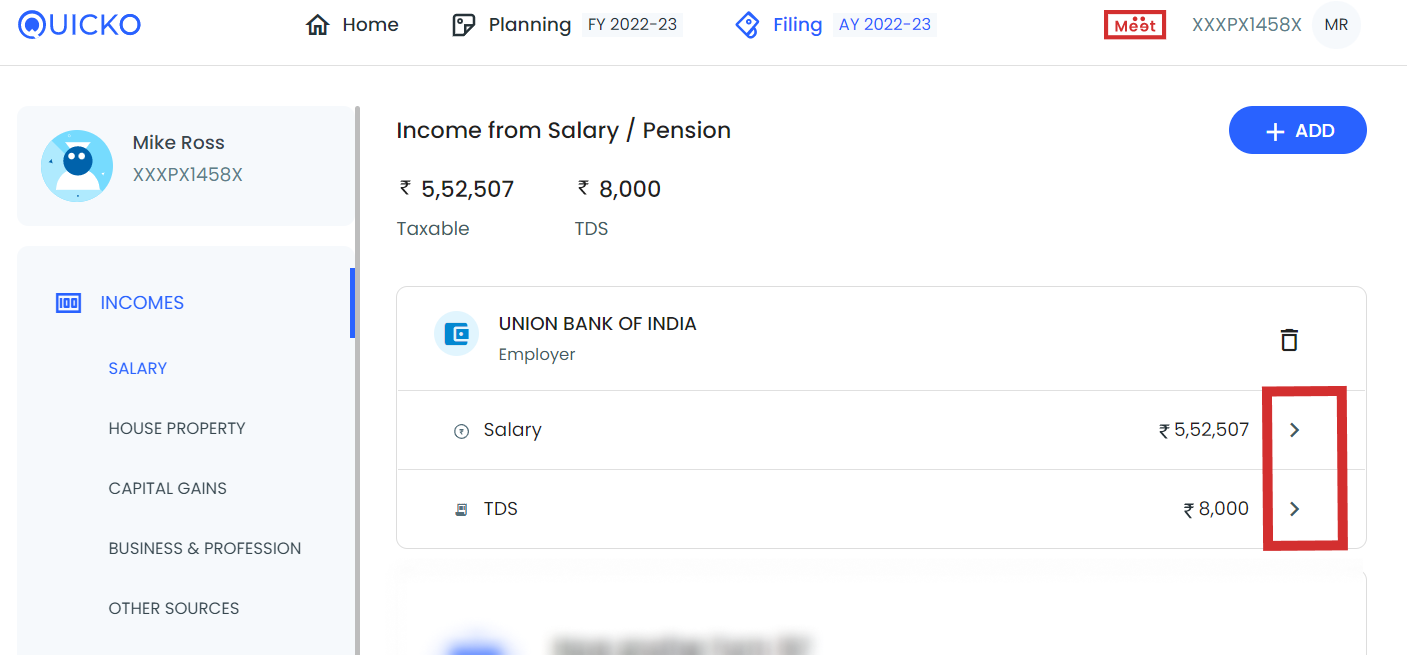1407x655 pixels.
Task: Click the Incomes cash icon in sidebar
Action: [x=68, y=303]
